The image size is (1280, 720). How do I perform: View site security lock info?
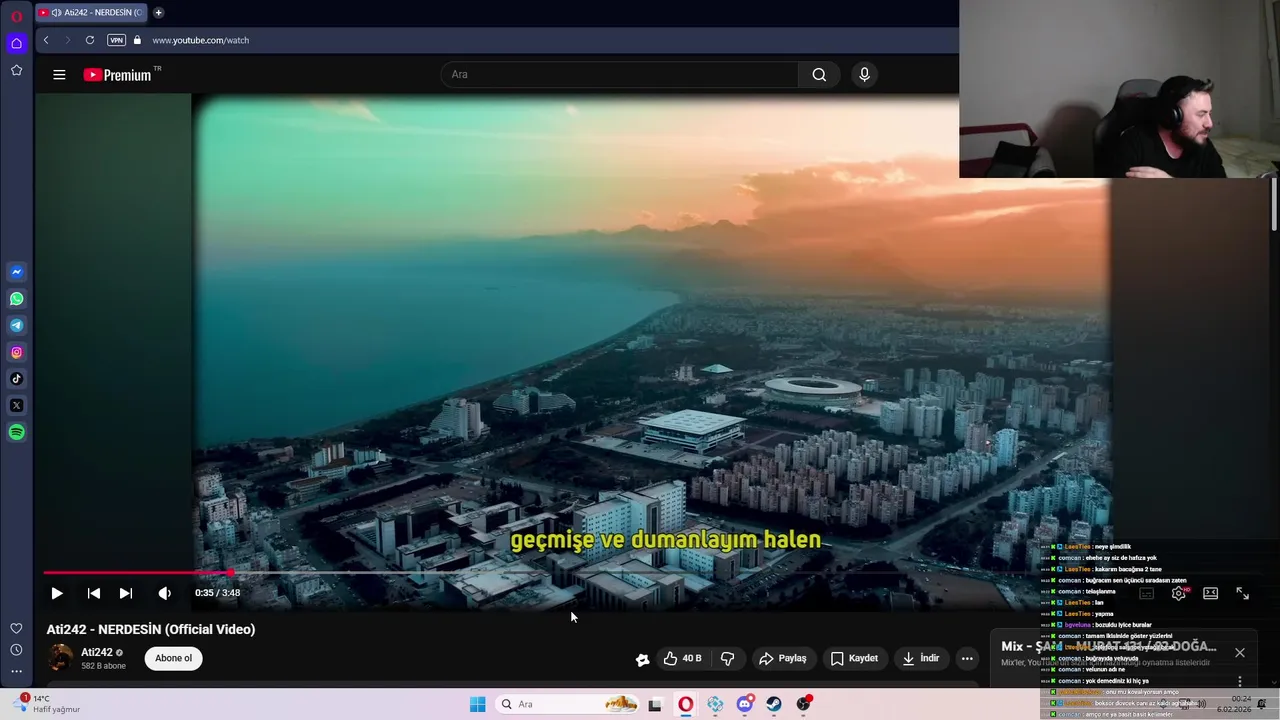pyautogui.click(x=137, y=40)
